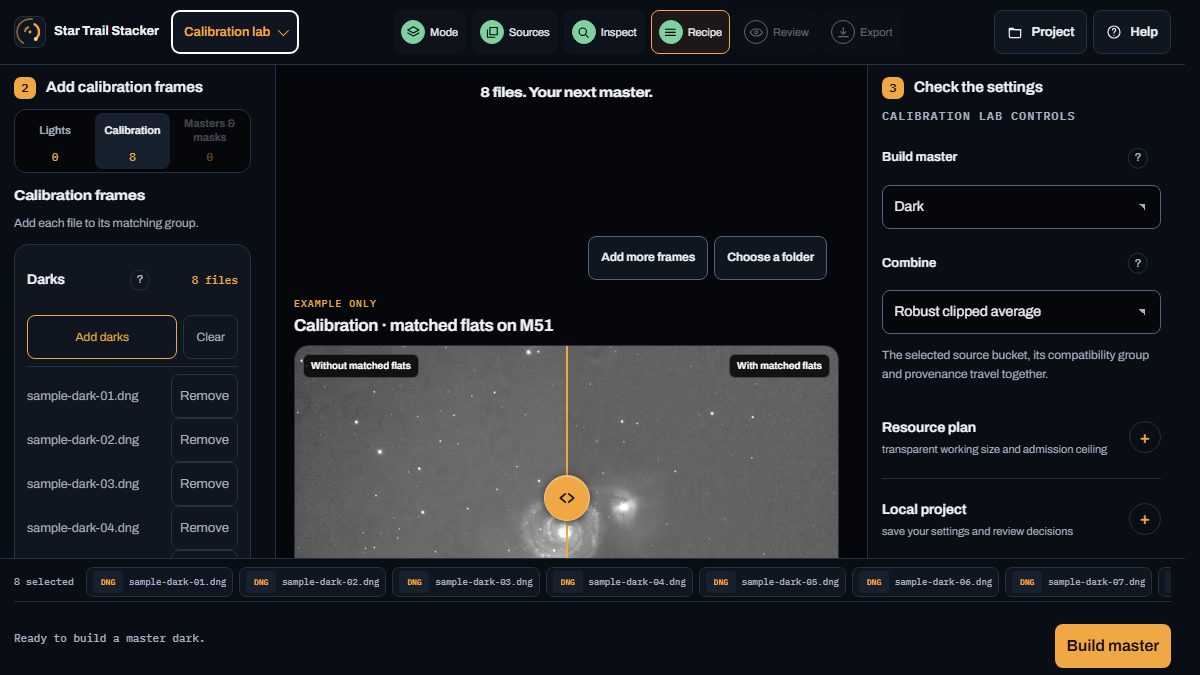Switch to the Lights tab
1200x675 pixels.
[x=55, y=141]
